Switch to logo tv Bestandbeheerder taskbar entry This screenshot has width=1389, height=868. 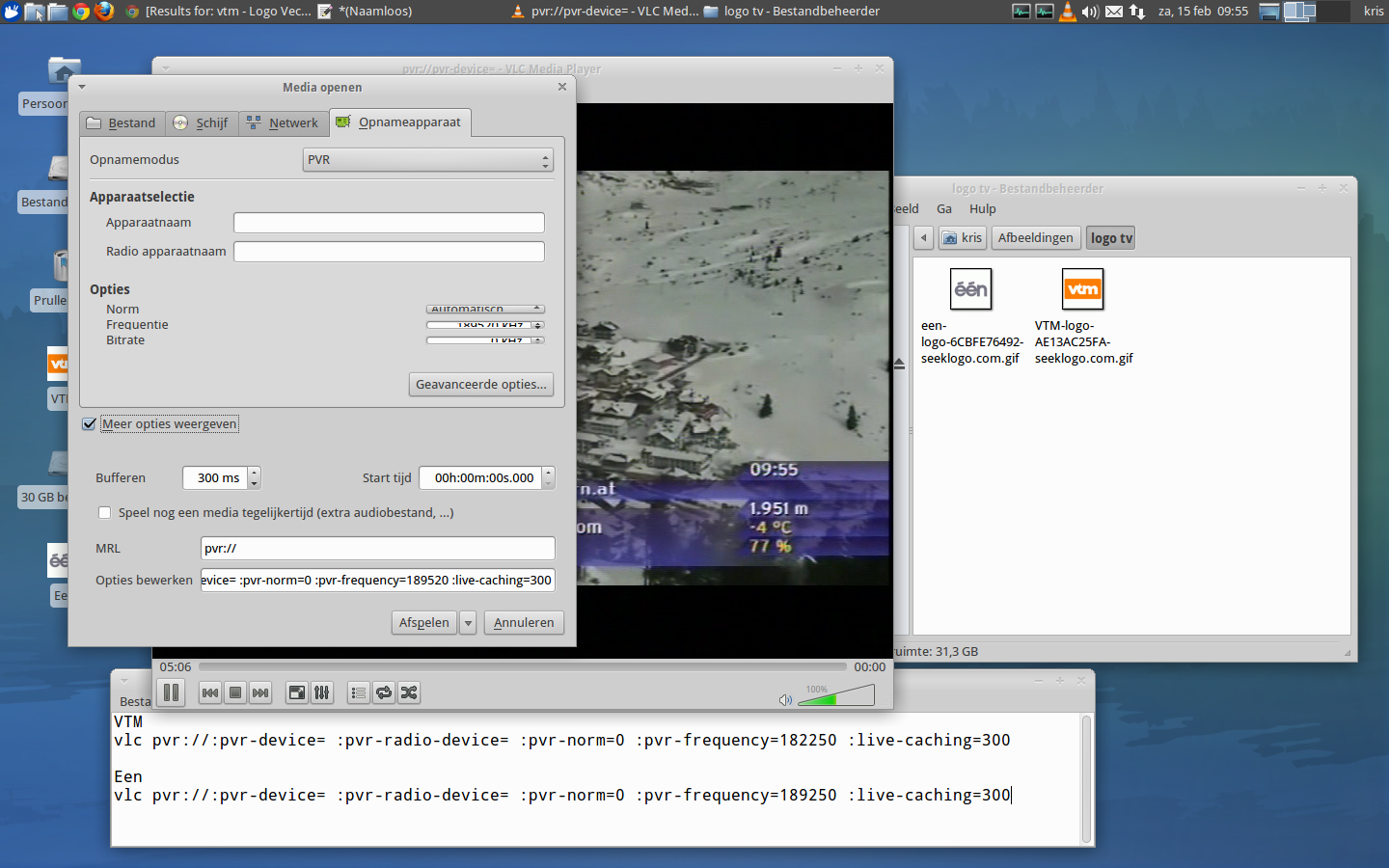pos(792,12)
